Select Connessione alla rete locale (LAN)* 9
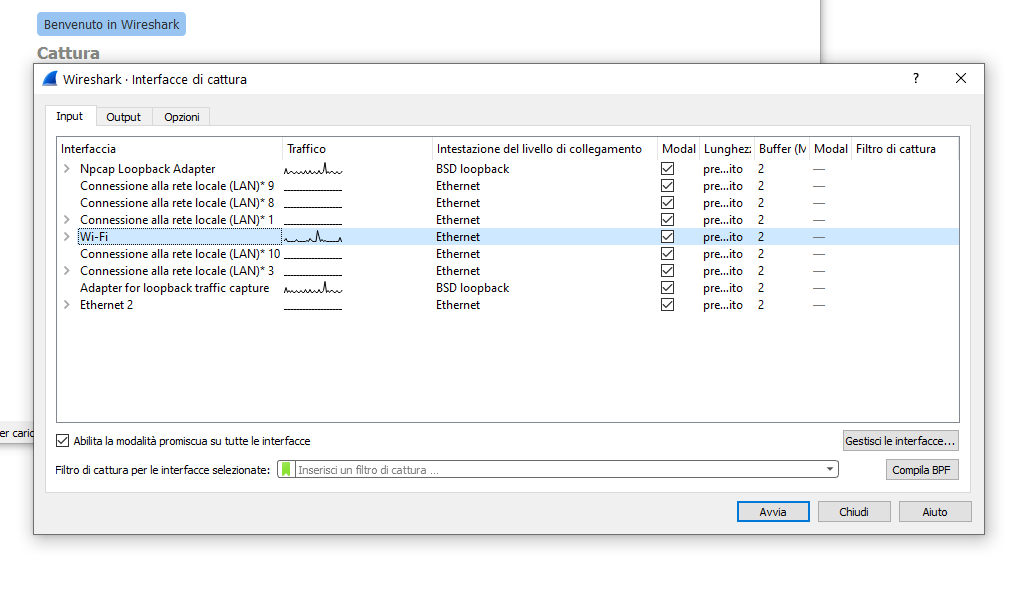 click(x=177, y=185)
